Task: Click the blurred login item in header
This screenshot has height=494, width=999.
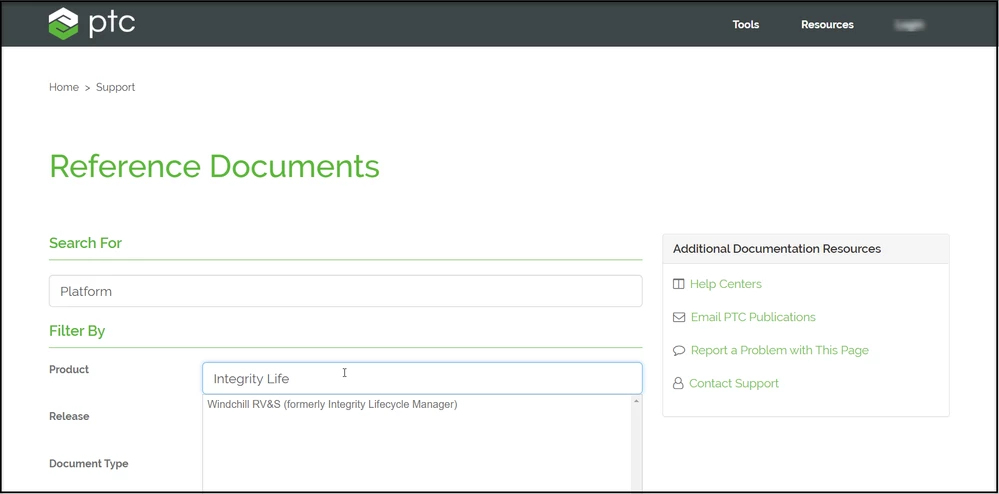Action: [909, 25]
